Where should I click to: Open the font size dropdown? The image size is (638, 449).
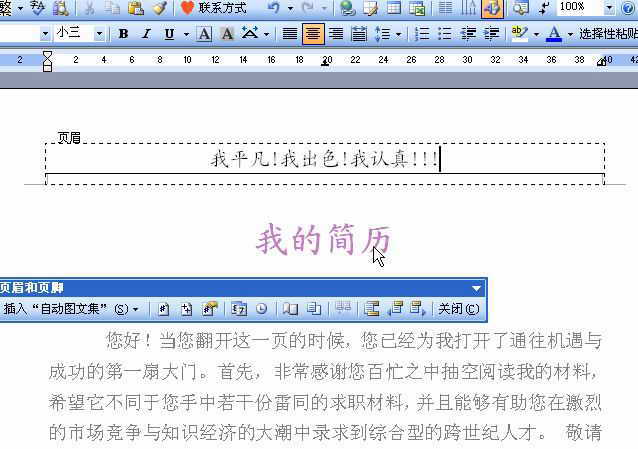click(x=99, y=34)
